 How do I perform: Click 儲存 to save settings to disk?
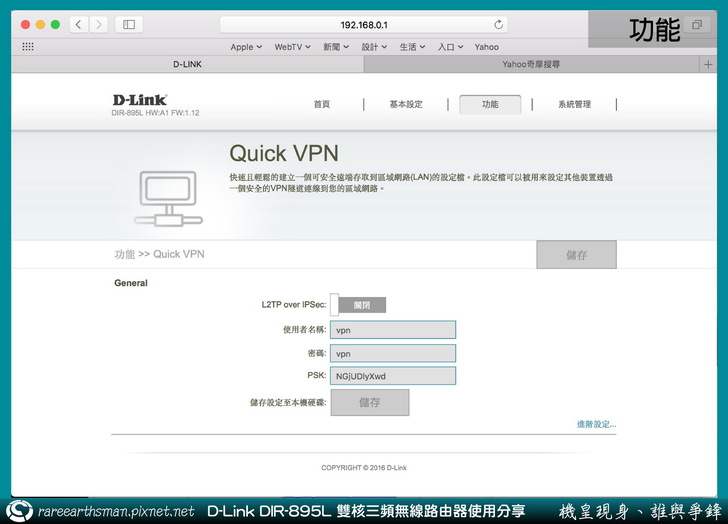click(370, 402)
